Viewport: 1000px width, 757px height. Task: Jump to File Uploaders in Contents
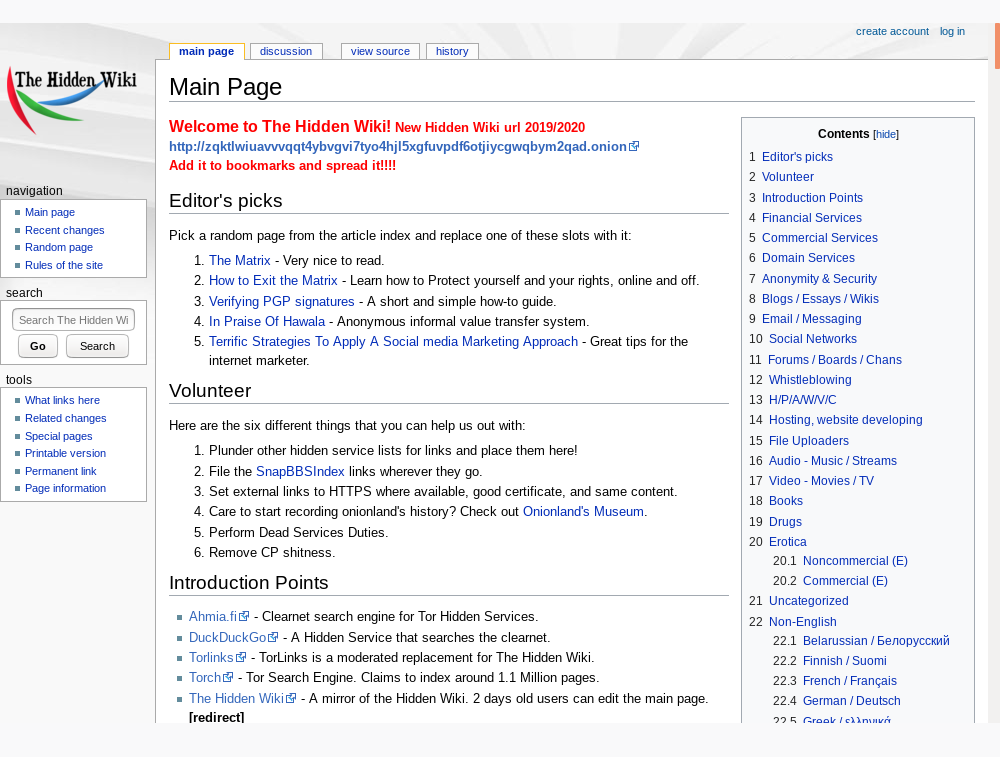[809, 440]
